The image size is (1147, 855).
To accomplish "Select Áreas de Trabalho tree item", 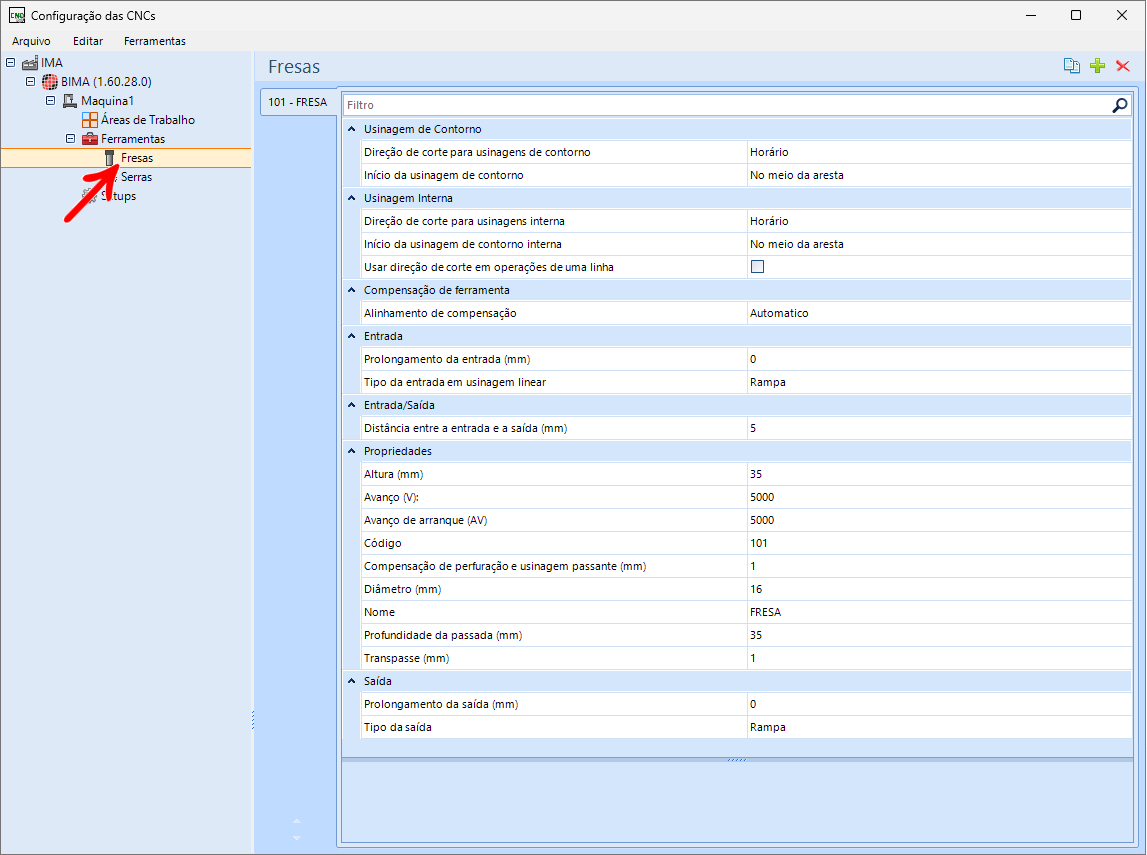I will [148, 120].
